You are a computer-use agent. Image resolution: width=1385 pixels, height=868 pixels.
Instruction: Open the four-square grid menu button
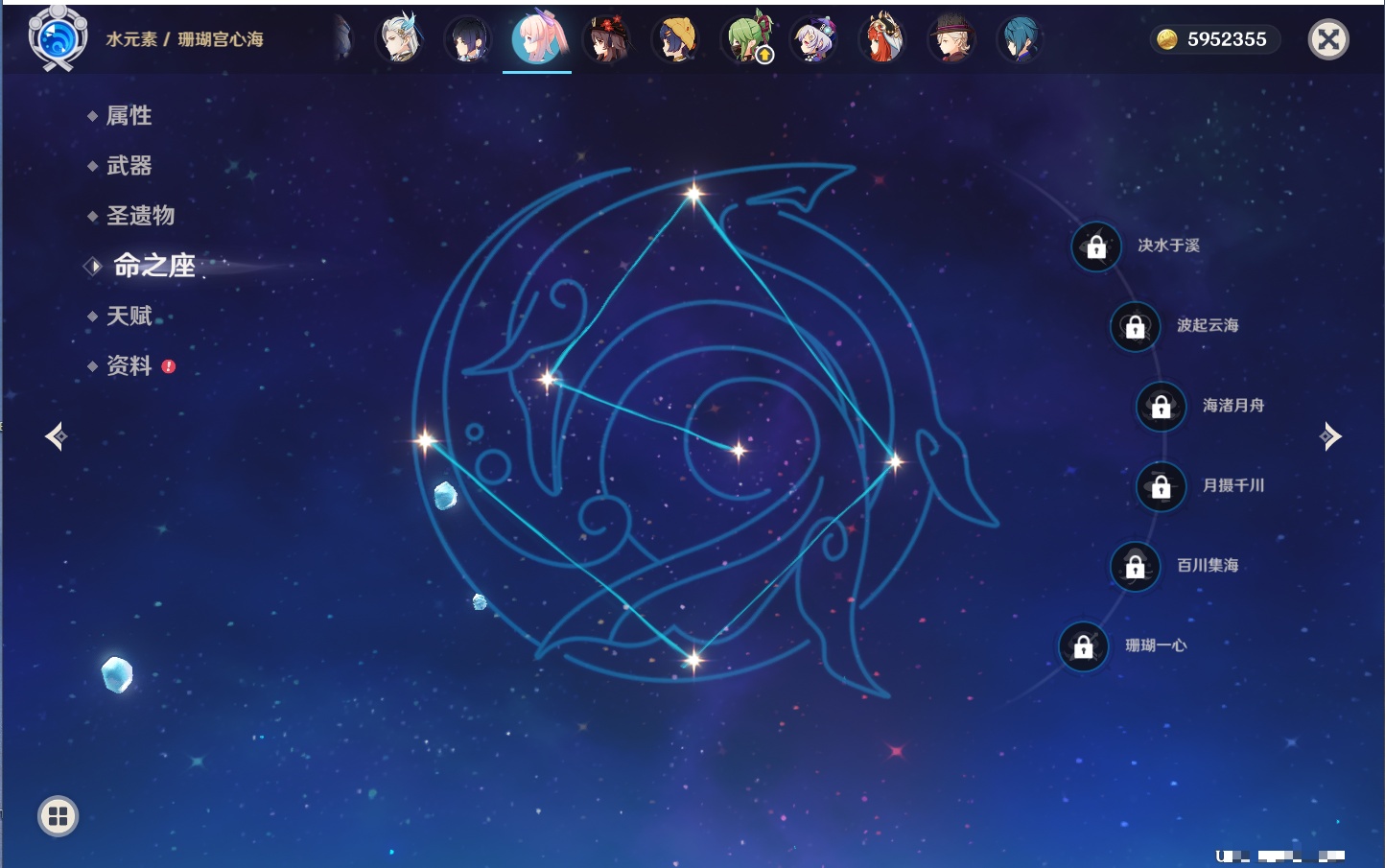pyautogui.click(x=58, y=816)
